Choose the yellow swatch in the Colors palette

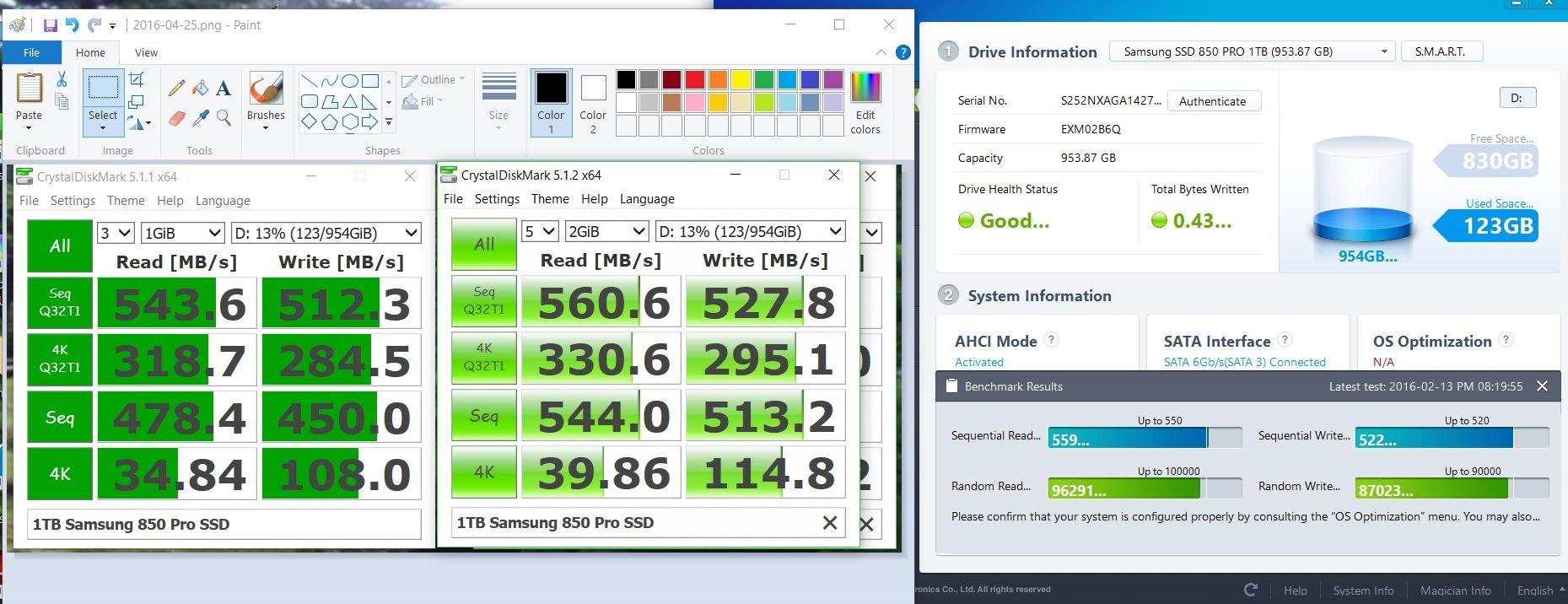(741, 80)
